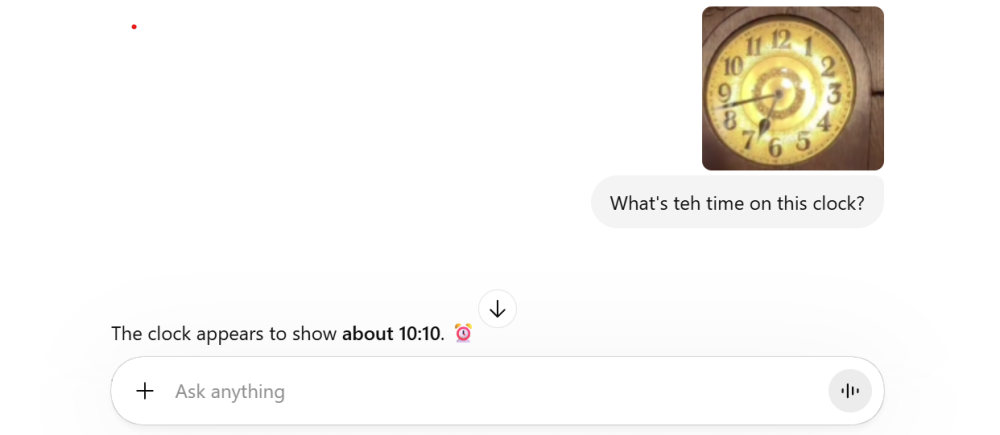Start voice mode with the waveform icon
1000x435 pixels.
point(850,391)
